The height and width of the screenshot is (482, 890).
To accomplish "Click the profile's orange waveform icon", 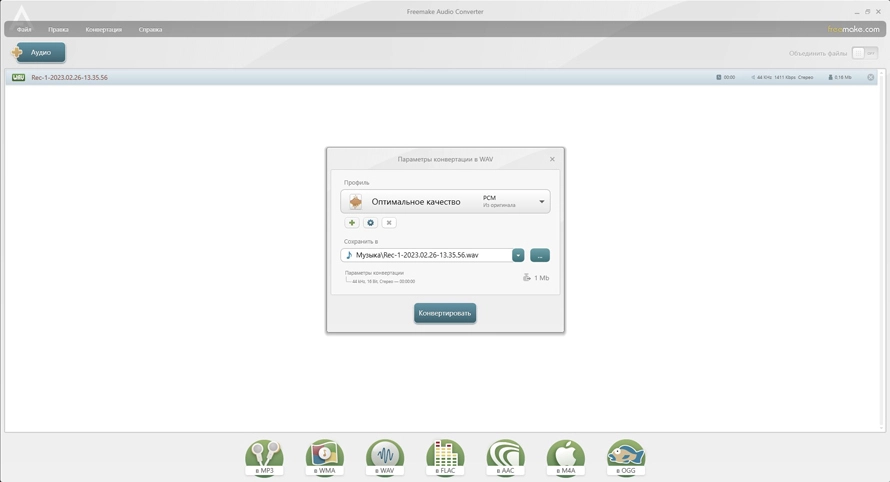I will 355,202.
